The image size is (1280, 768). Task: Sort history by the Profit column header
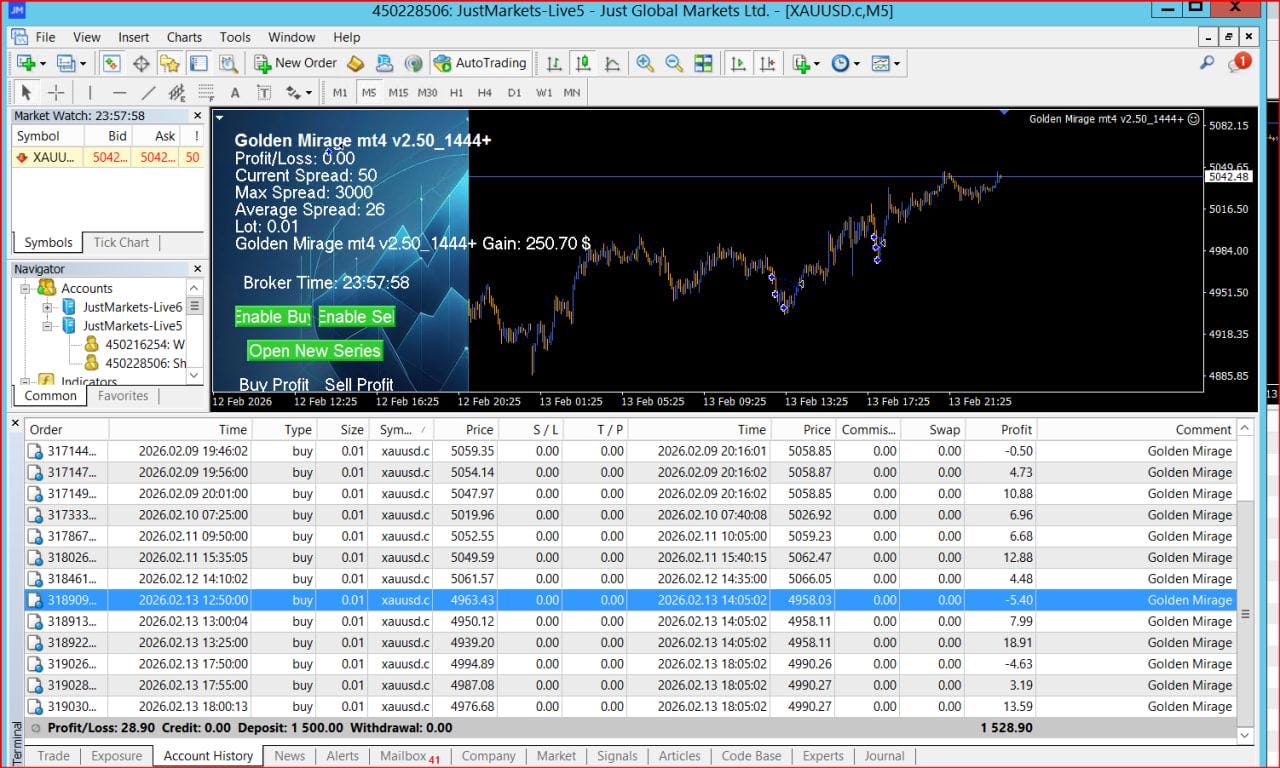[x=1000, y=429]
